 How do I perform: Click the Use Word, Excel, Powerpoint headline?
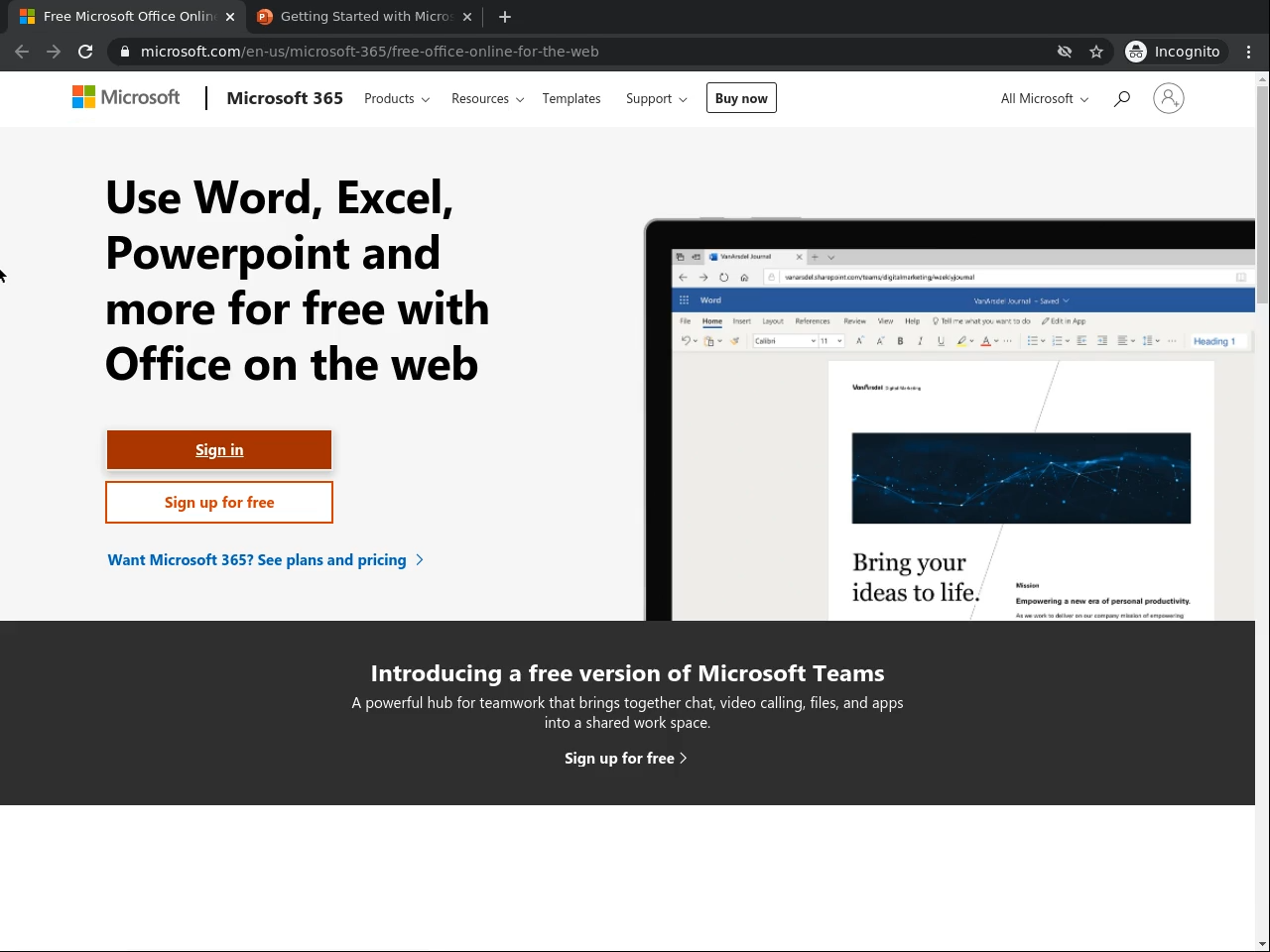298,281
